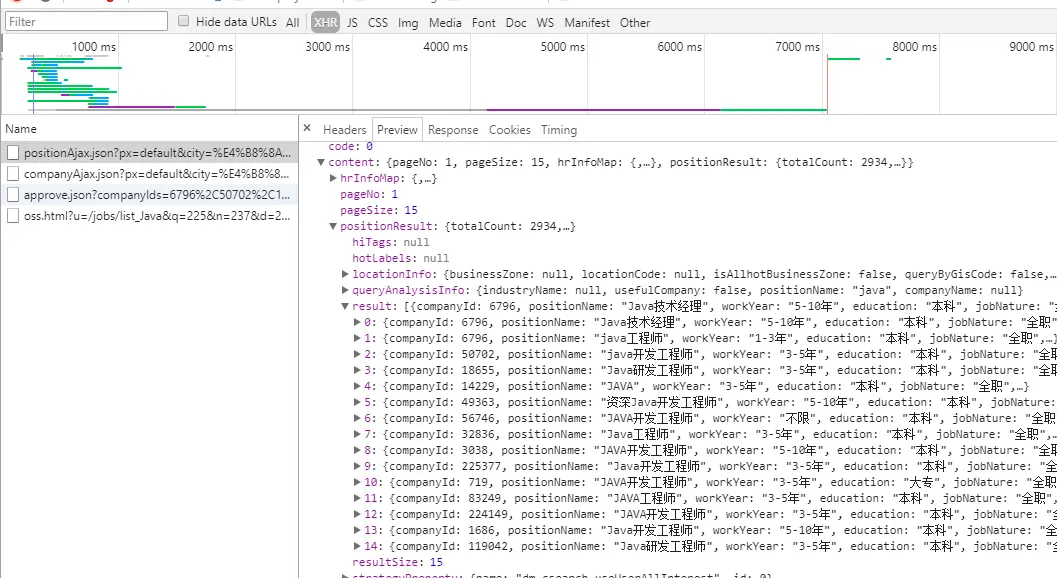Expand result item 8 companyId 3038

[x=357, y=451]
